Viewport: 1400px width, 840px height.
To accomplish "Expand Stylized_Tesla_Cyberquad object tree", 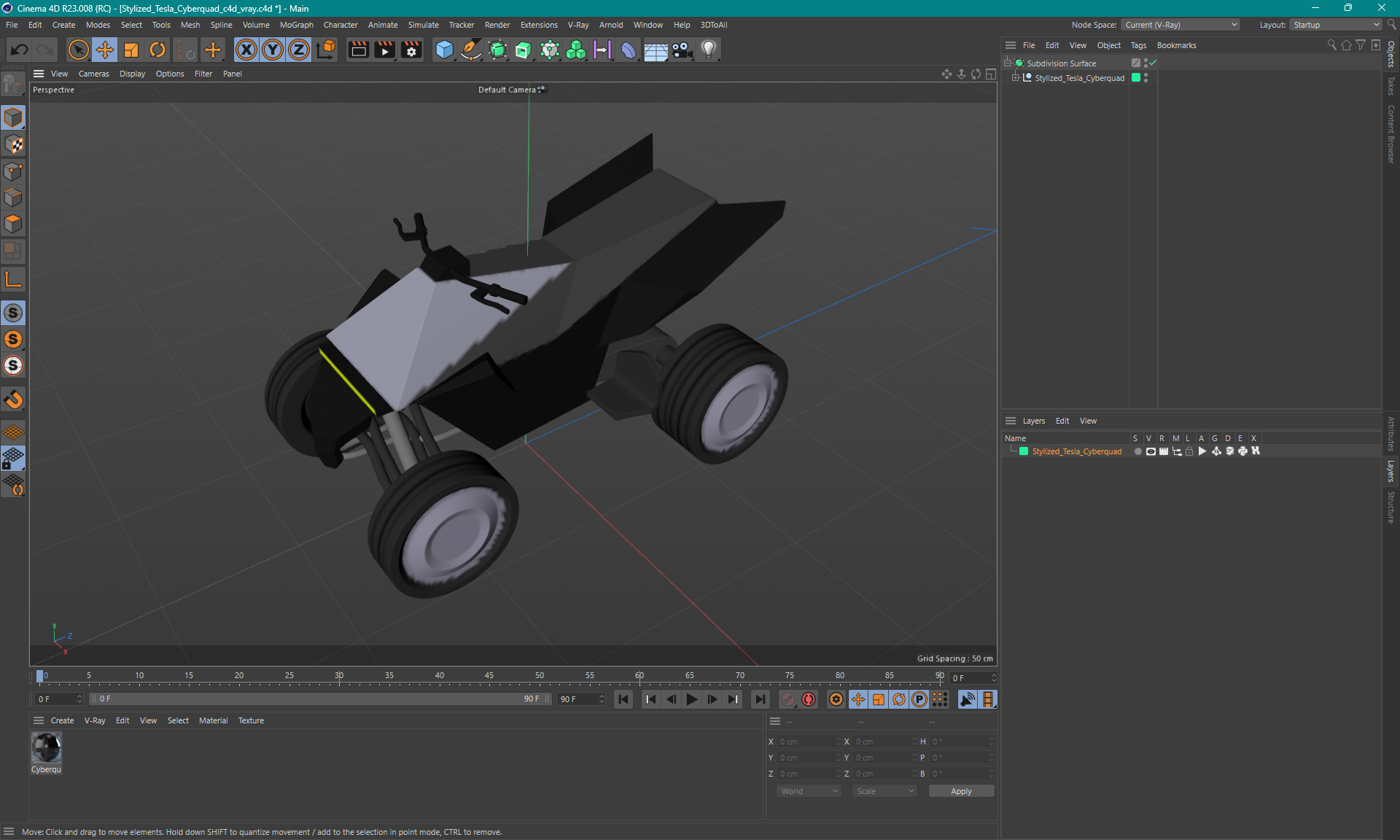I will pyautogui.click(x=1016, y=77).
